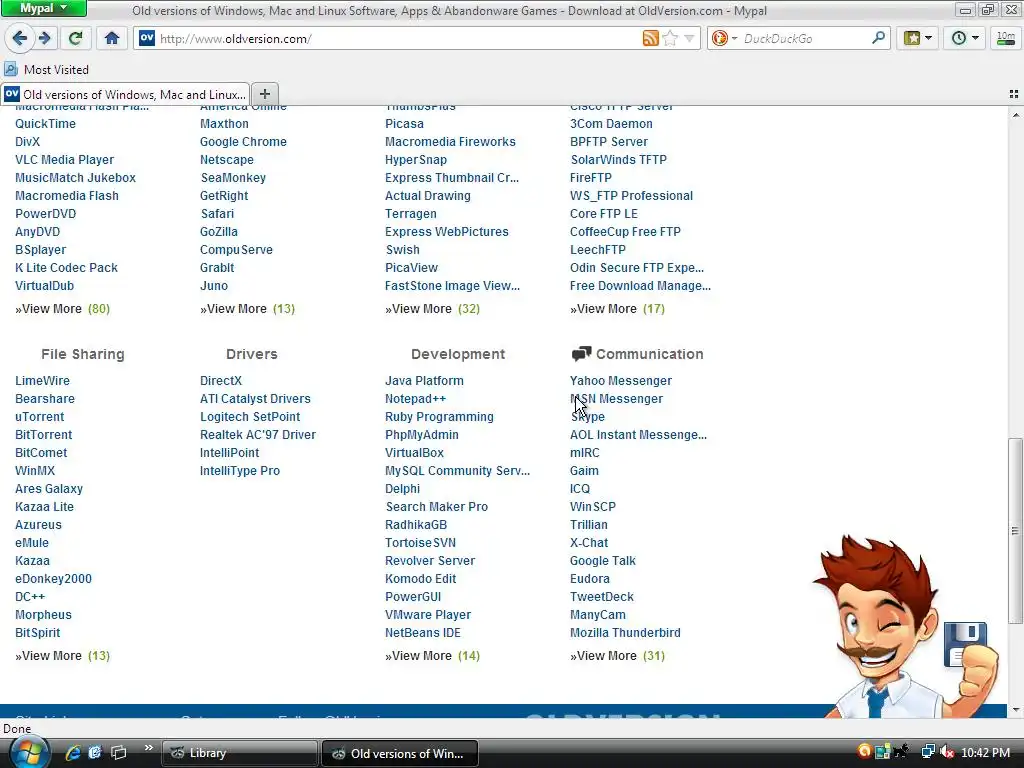Open the Notepad++ link
The height and width of the screenshot is (768, 1024).
click(415, 398)
